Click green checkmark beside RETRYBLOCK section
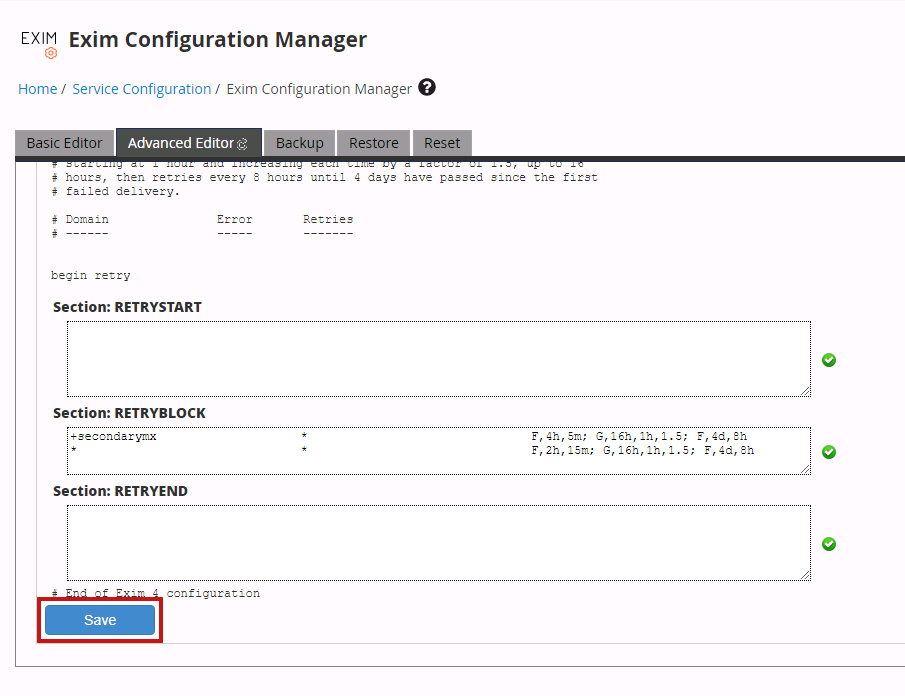Viewport: 905px width, 696px height. (829, 452)
